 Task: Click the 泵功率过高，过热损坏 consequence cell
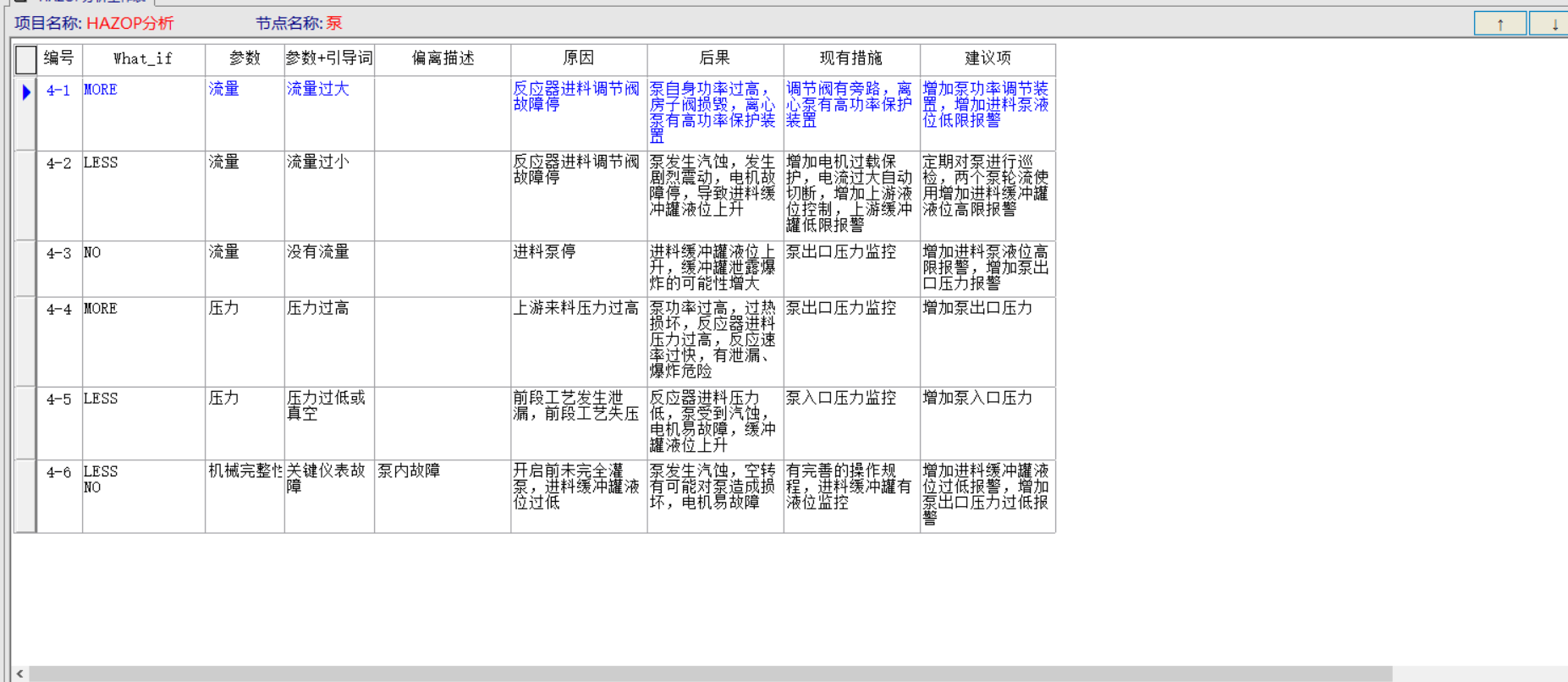click(x=715, y=342)
